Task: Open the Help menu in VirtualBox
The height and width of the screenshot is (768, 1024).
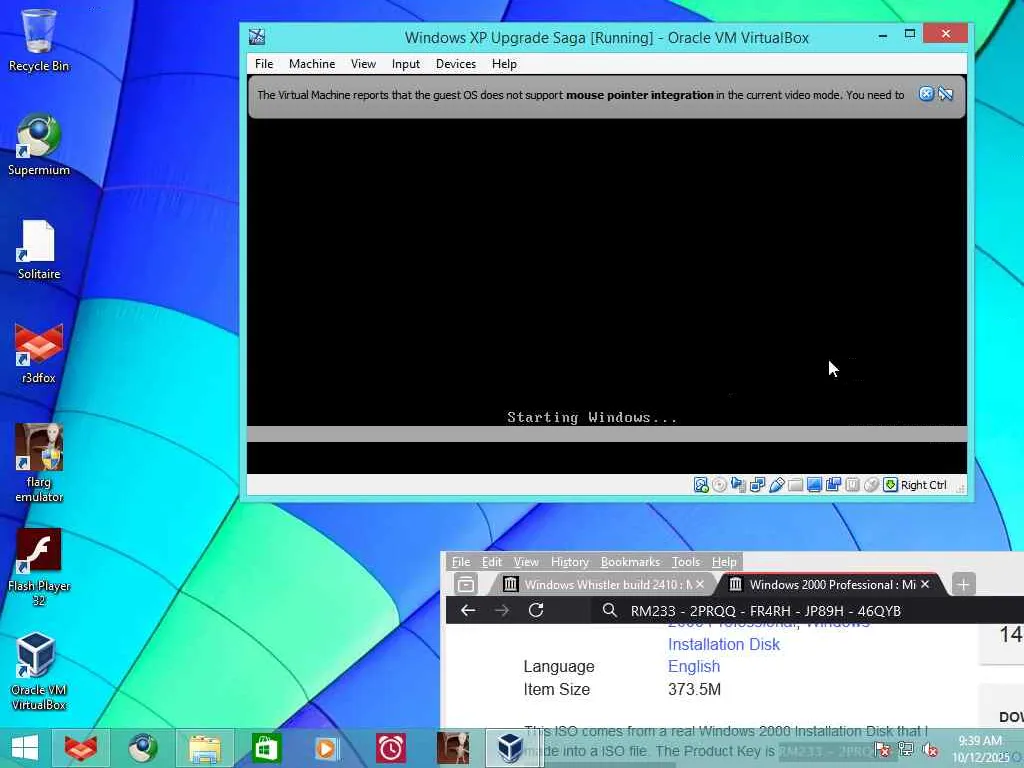Action: (x=504, y=64)
